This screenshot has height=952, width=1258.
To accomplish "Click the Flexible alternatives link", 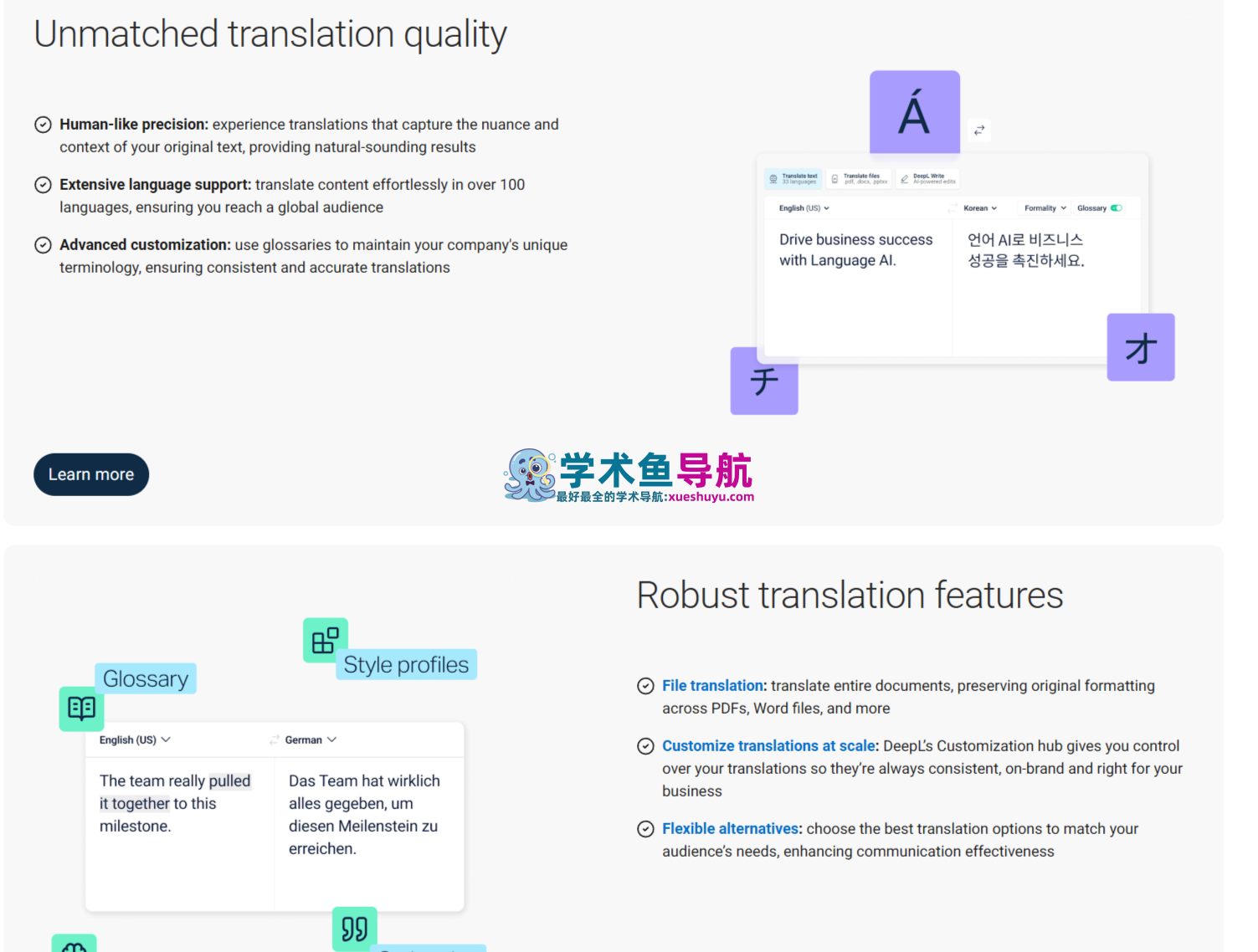I will coord(731,828).
